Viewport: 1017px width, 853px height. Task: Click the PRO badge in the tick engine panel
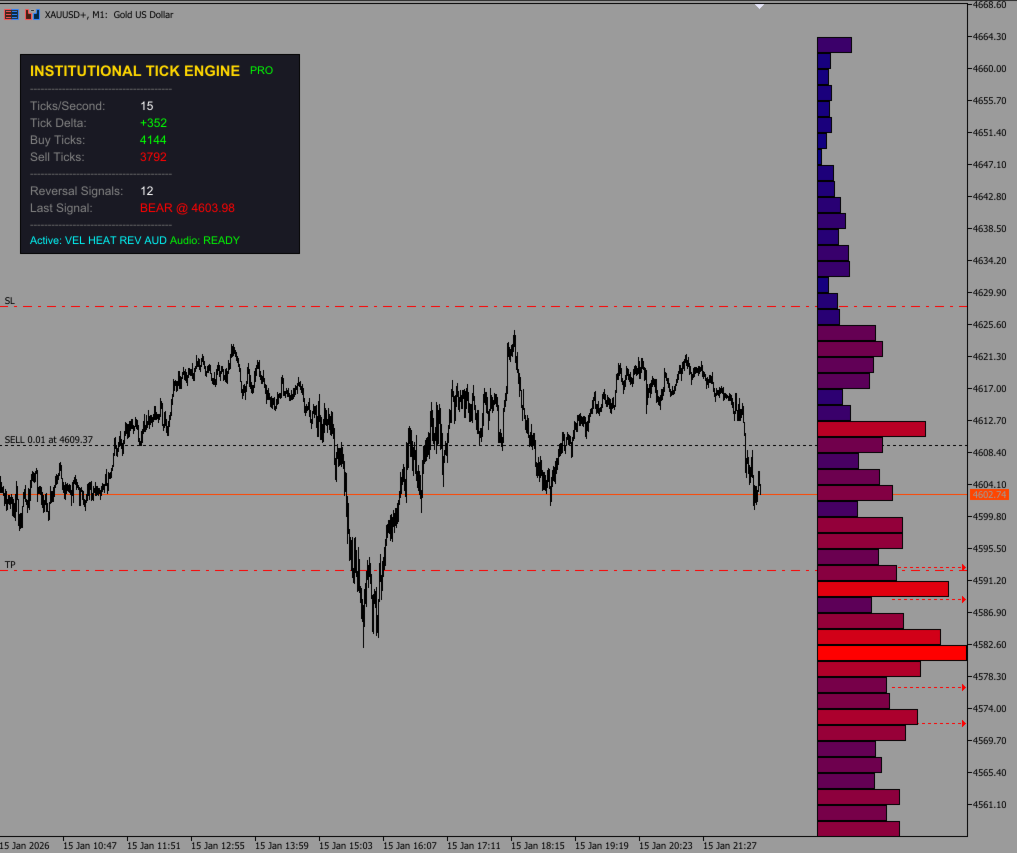coord(261,70)
